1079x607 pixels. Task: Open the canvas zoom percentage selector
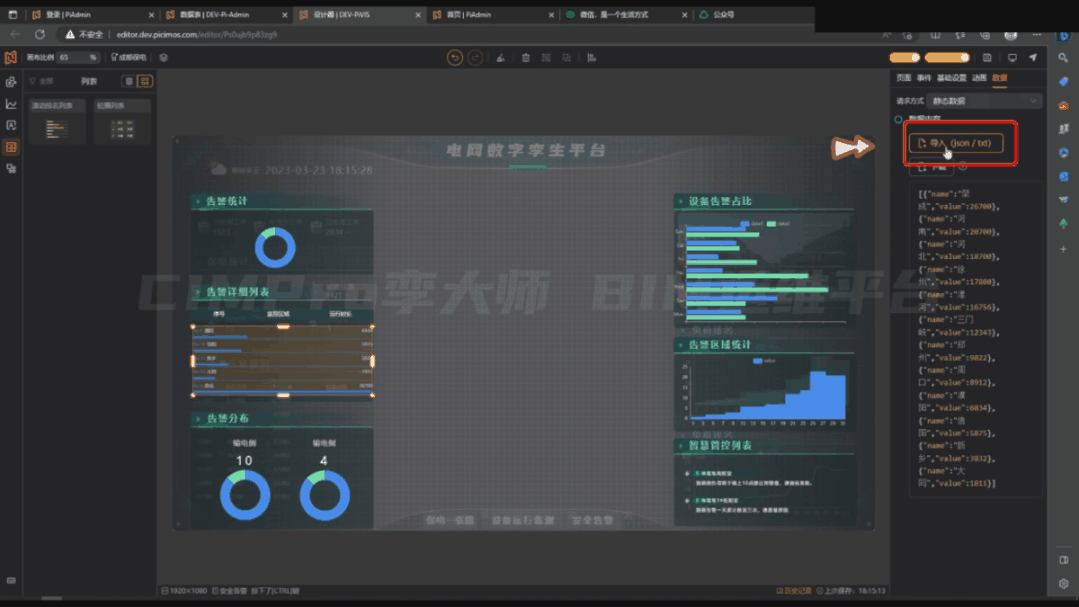(x=77, y=57)
